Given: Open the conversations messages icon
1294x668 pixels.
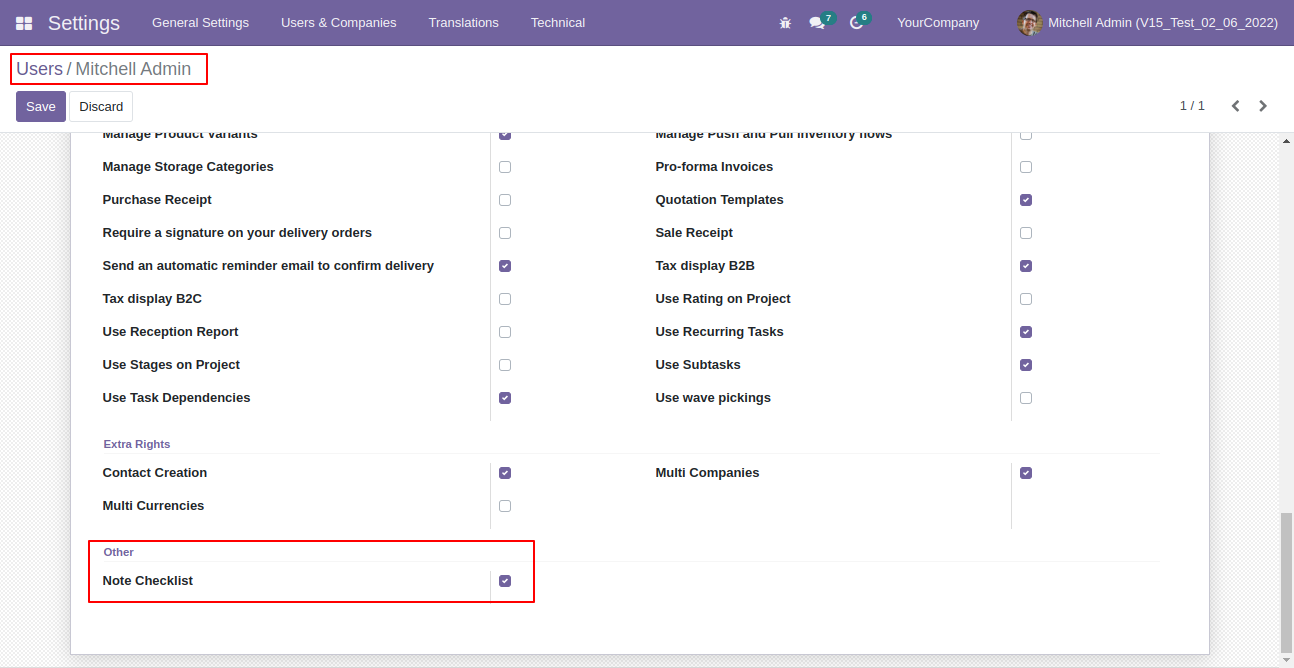Looking at the screenshot, I should pyautogui.click(x=817, y=22).
